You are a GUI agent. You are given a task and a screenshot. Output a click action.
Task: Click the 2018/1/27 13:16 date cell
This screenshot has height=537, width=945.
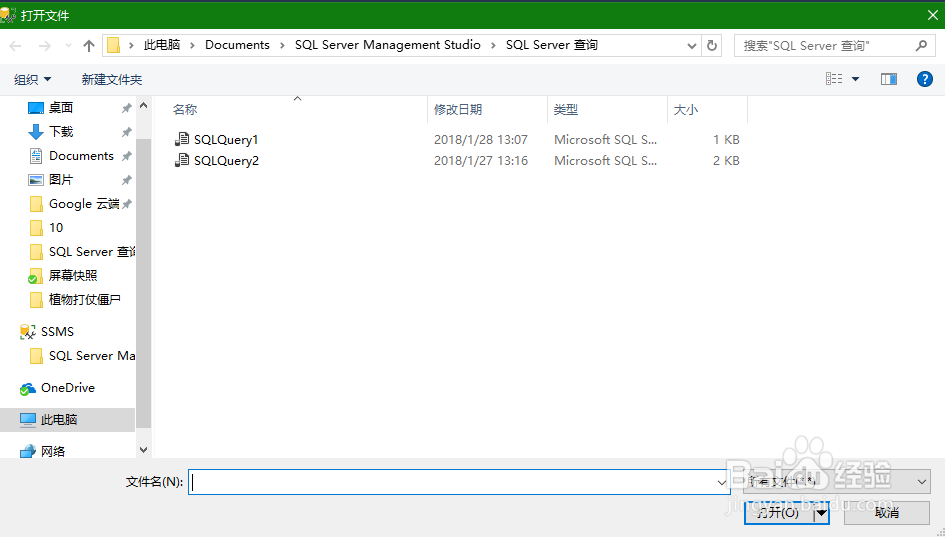481,161
